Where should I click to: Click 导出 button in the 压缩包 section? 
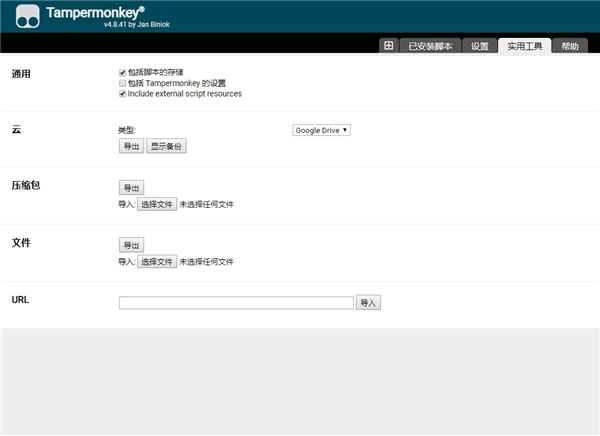coord(130,188)
